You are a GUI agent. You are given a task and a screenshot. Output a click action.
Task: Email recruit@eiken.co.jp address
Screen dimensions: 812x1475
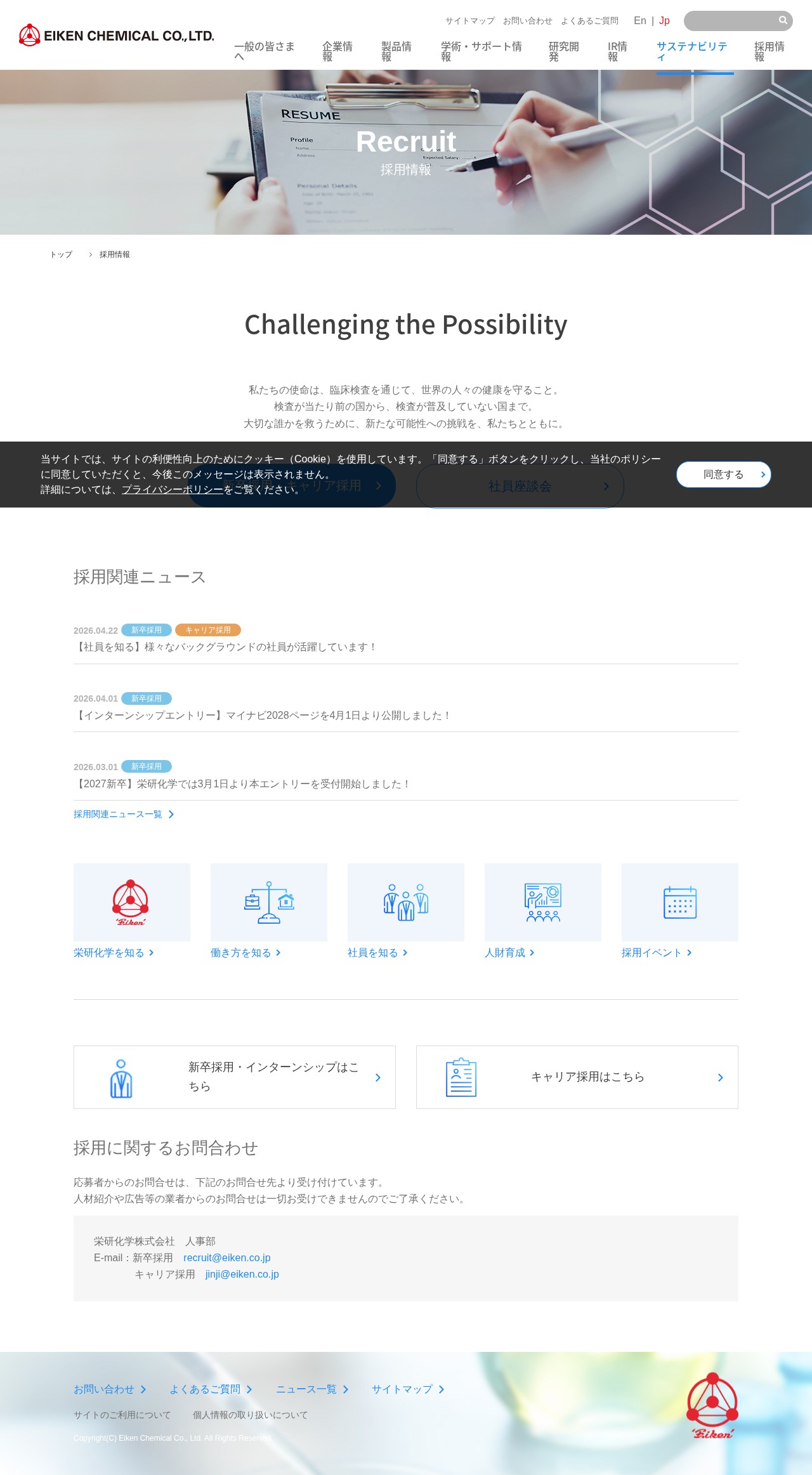click(227, 1258)
